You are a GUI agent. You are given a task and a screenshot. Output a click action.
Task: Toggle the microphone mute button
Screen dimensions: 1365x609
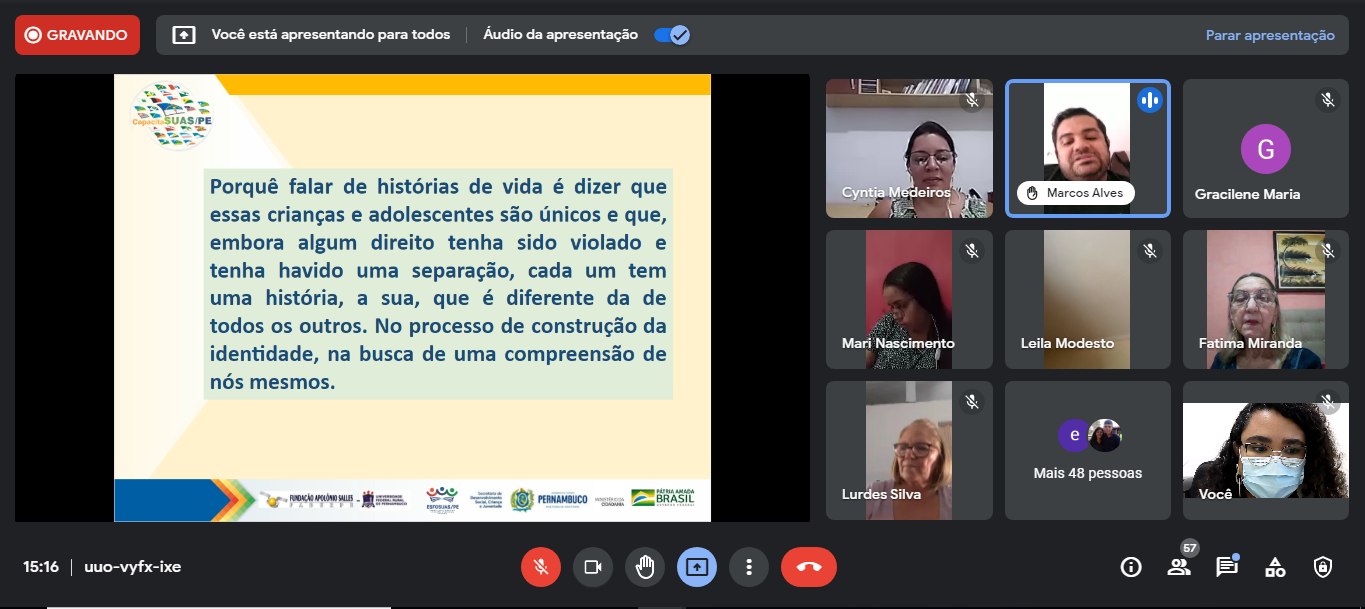[540, 567]
